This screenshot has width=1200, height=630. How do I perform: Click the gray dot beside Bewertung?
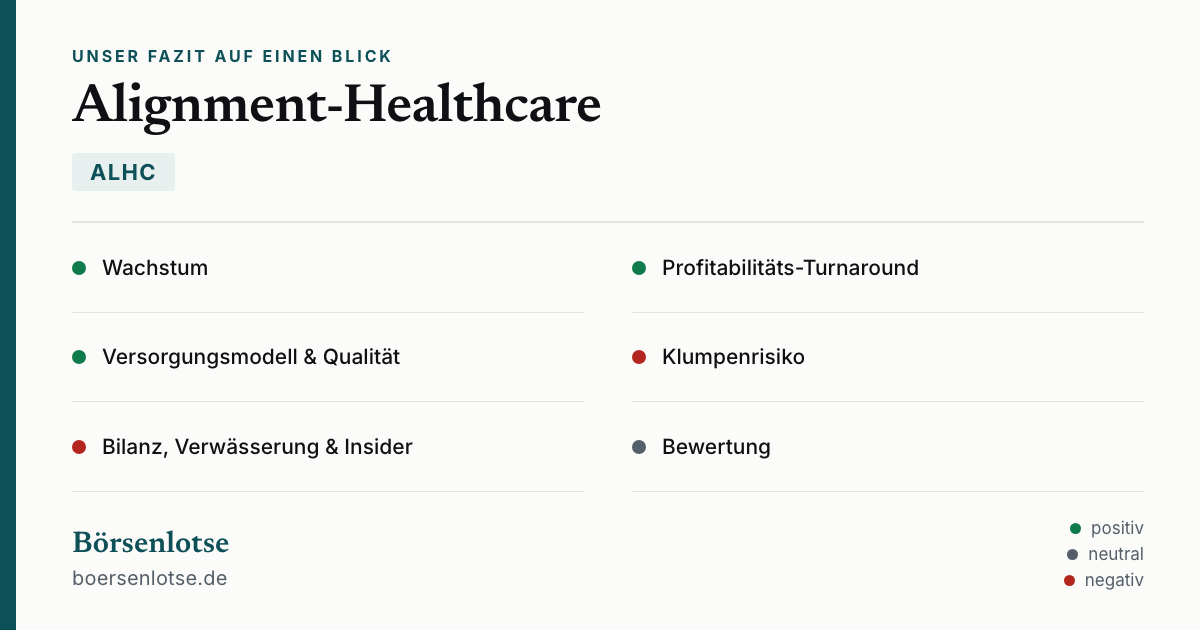[x=639, y=447]
